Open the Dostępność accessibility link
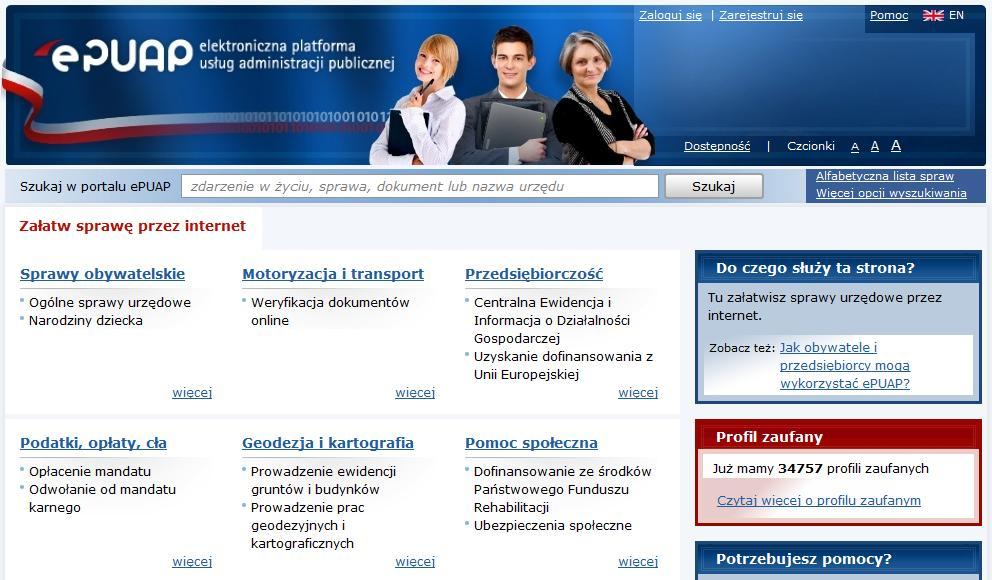The width and height of the screenshot is (992, 580). (x=717, y=146)
